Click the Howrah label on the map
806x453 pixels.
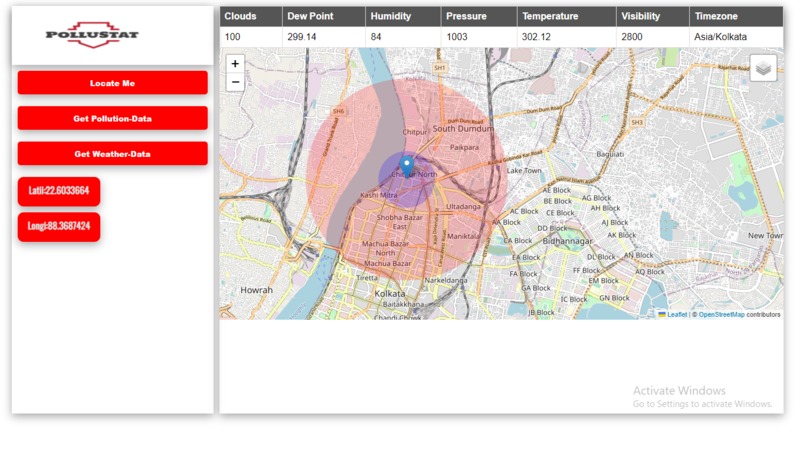point(257,290)
